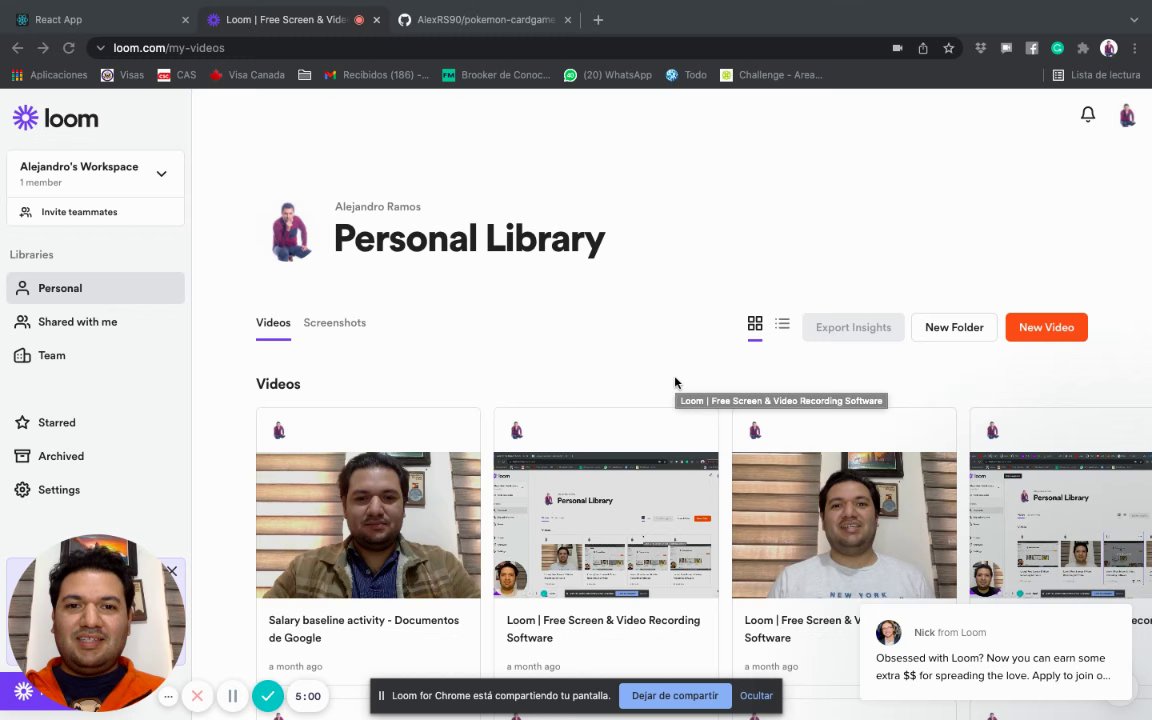Open the second video's Personal Library thumbnail
This screenshot has height=720, width=1152.
(x=606, y=525)
